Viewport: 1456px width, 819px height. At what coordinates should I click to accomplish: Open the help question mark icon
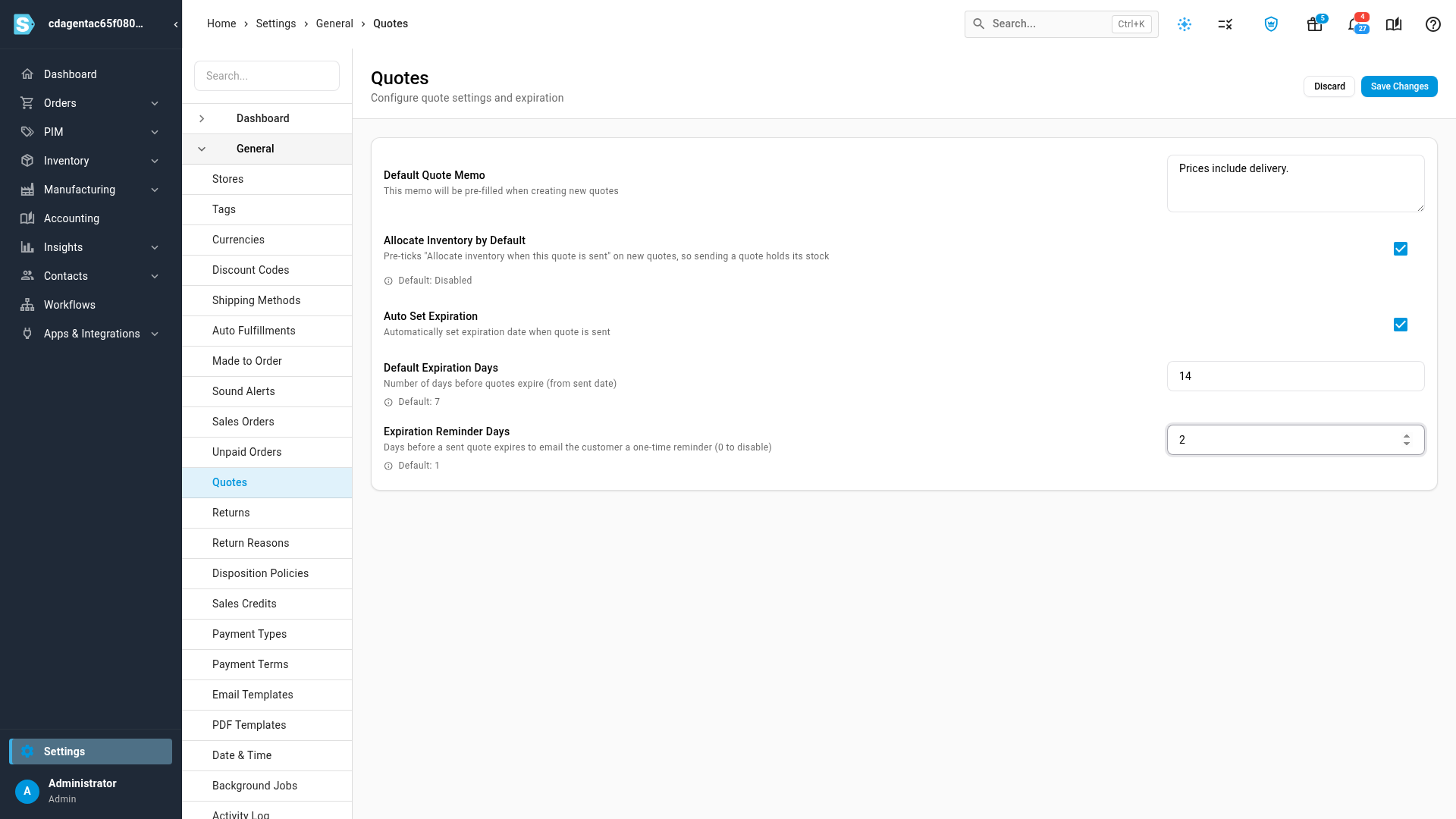[x=1433, y=24]
